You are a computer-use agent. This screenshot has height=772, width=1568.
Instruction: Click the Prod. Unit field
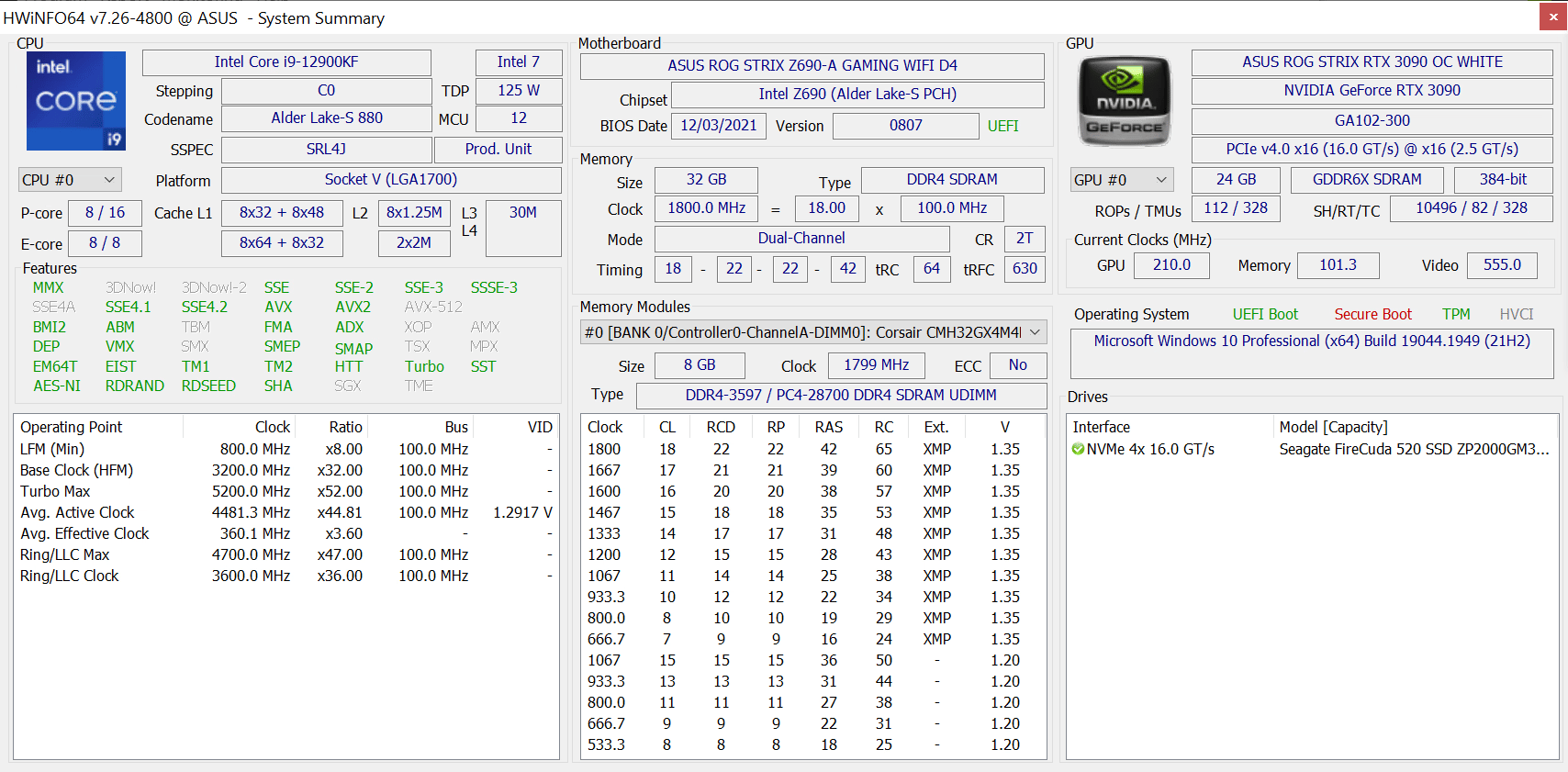coord(498,150)
